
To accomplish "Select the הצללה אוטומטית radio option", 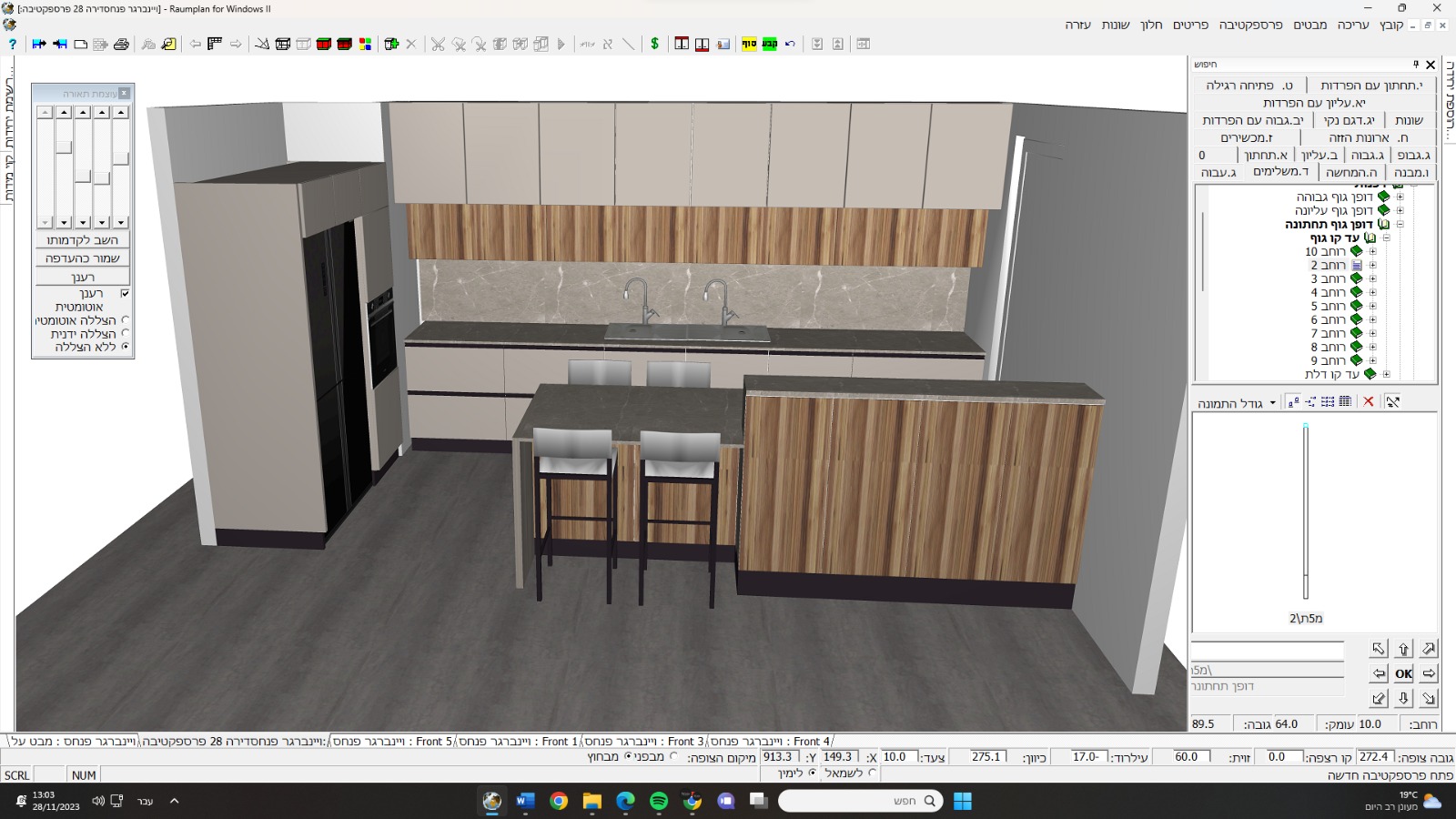I will tap(125, 320).
